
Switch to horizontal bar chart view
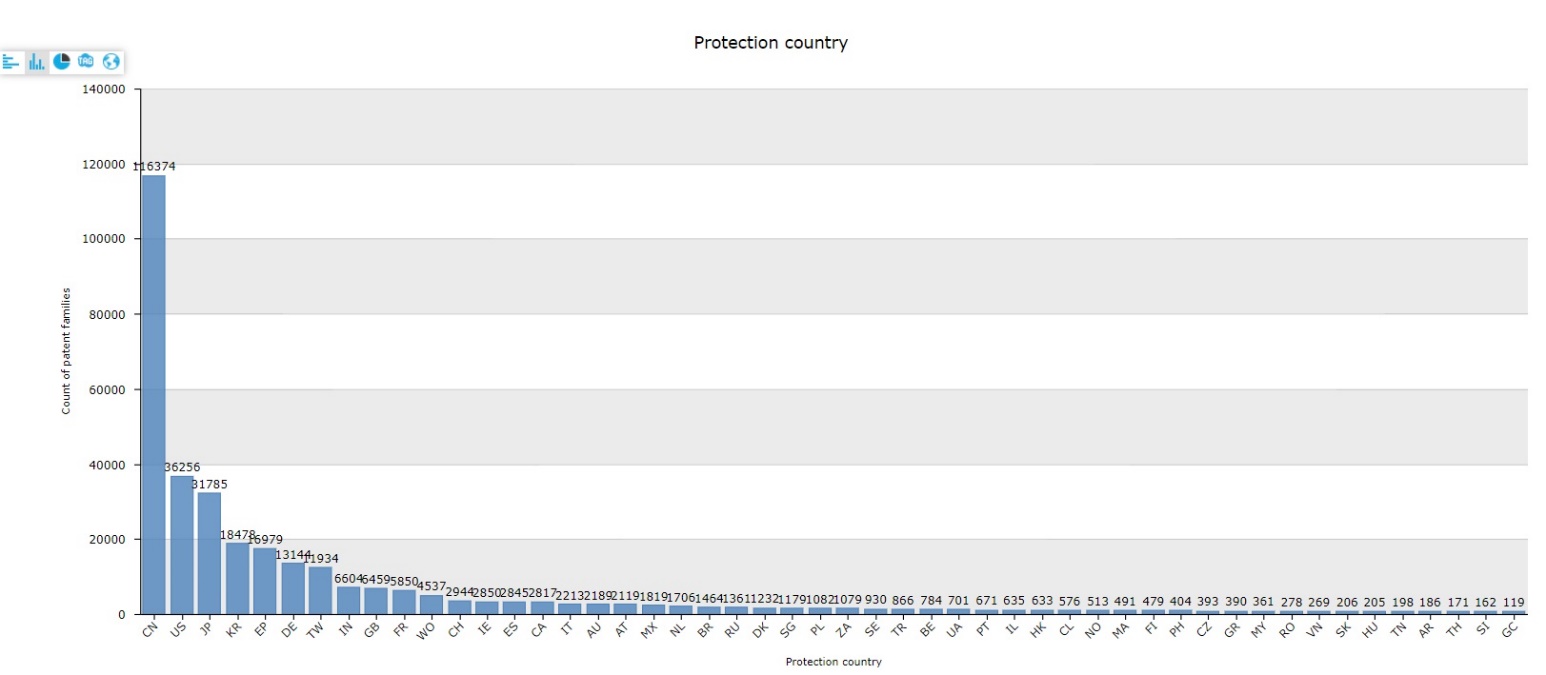11,62
